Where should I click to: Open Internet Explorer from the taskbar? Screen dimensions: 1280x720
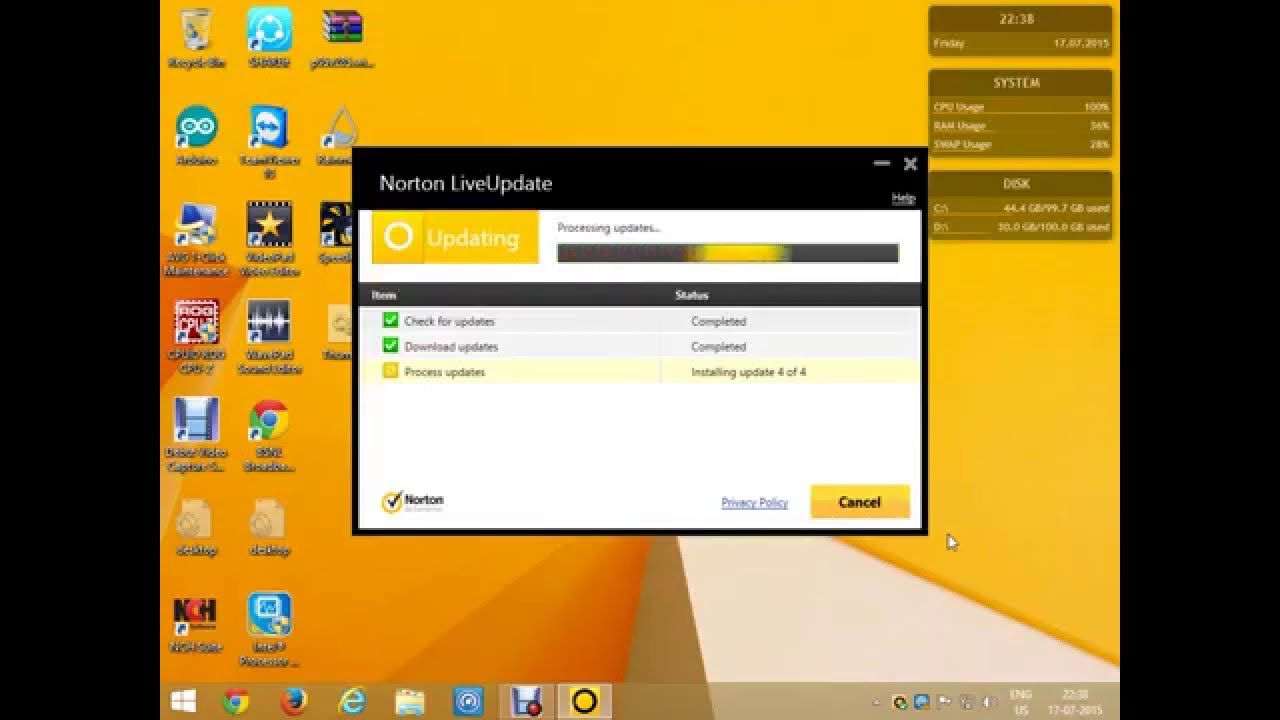[352, 701]
